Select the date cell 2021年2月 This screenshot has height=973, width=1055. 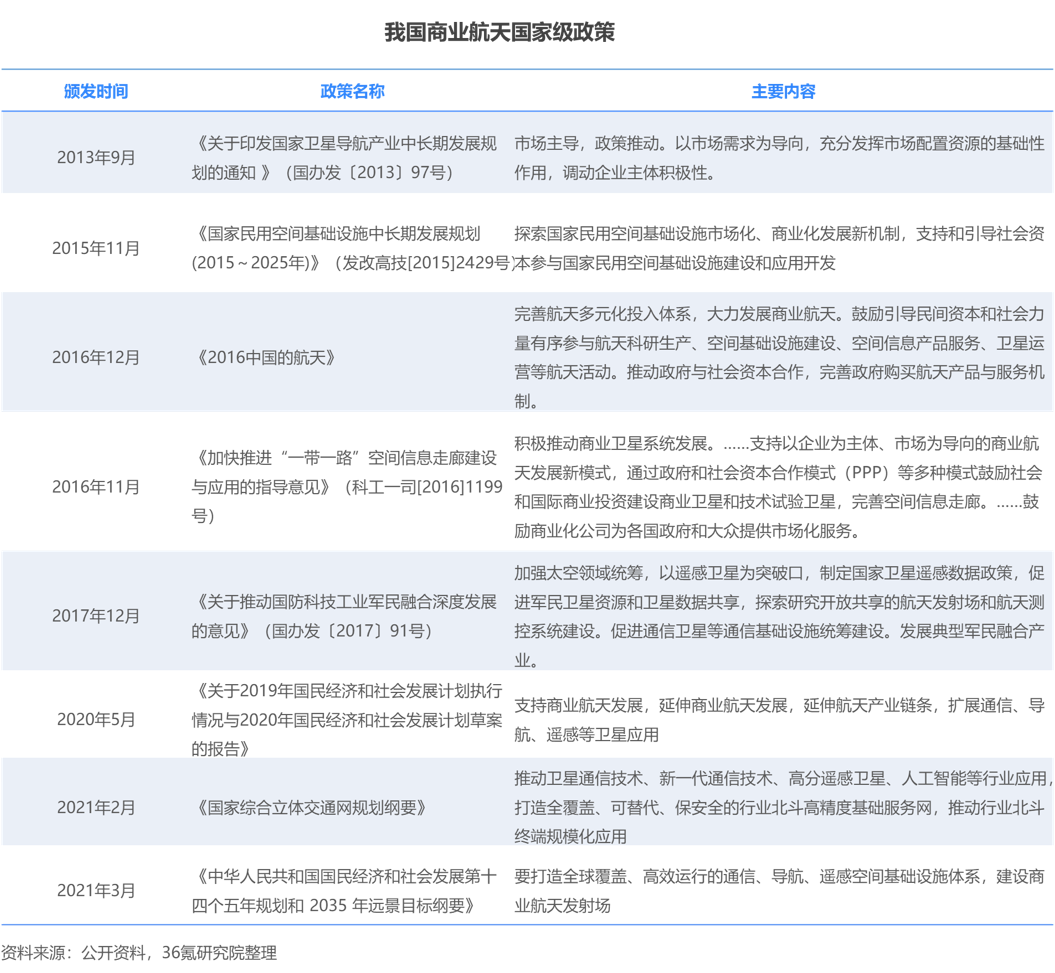tap(96, 807)
